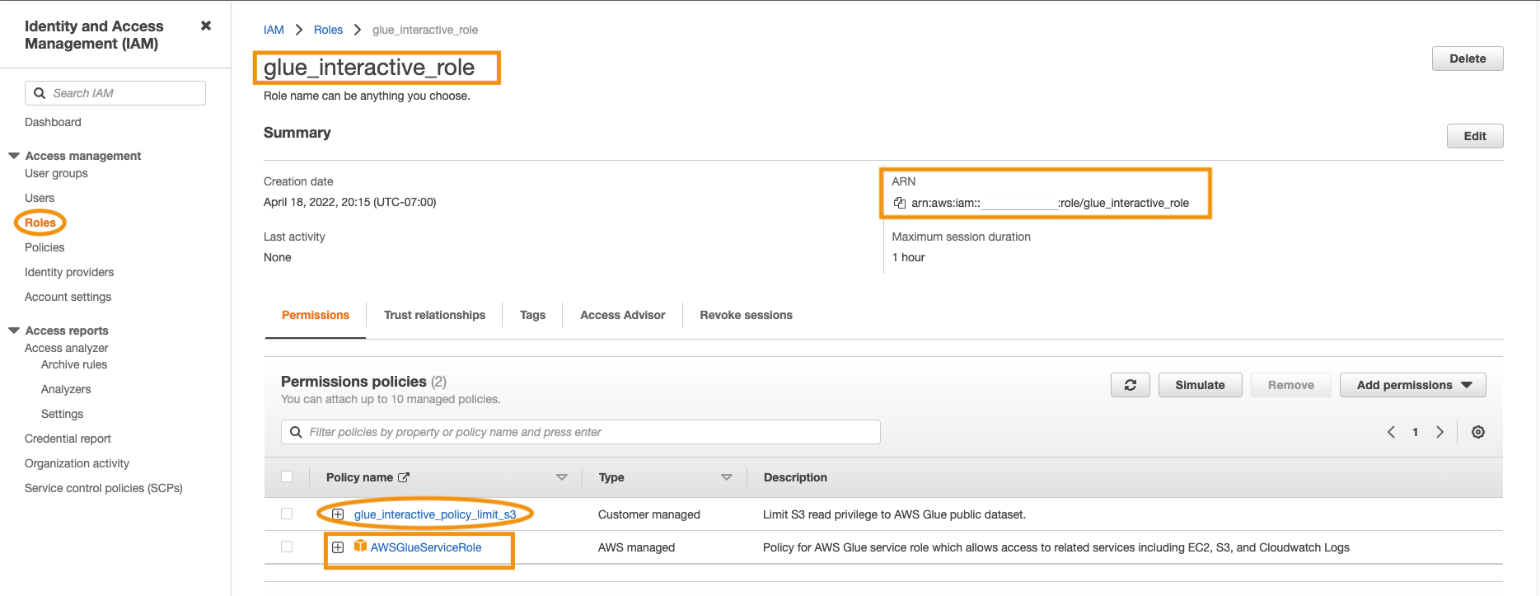Screen dimensions: 1540x596
Task: Open User groups in the sidebar
Action: (x=56, y=173)
